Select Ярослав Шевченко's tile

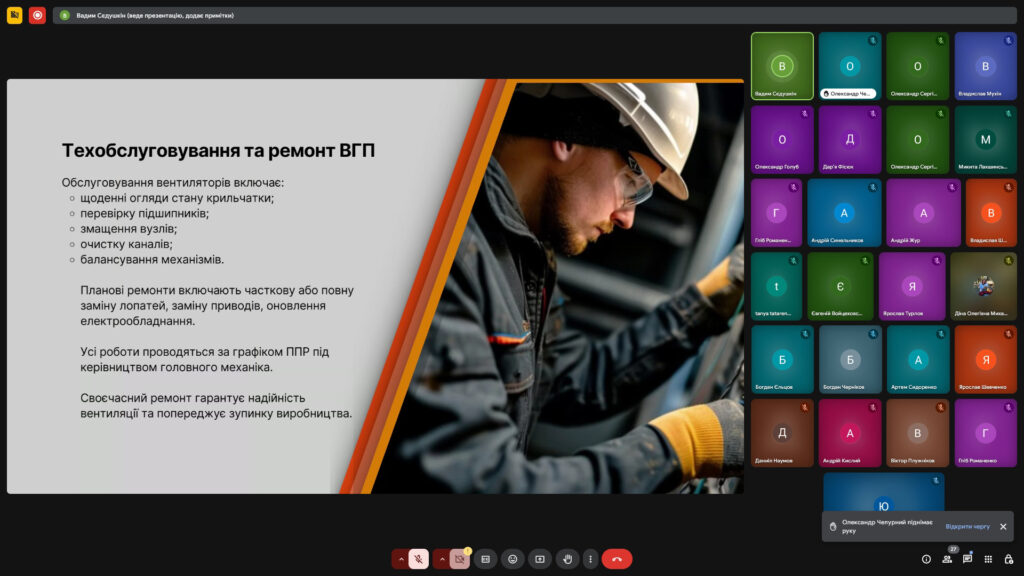pos(985,360)
